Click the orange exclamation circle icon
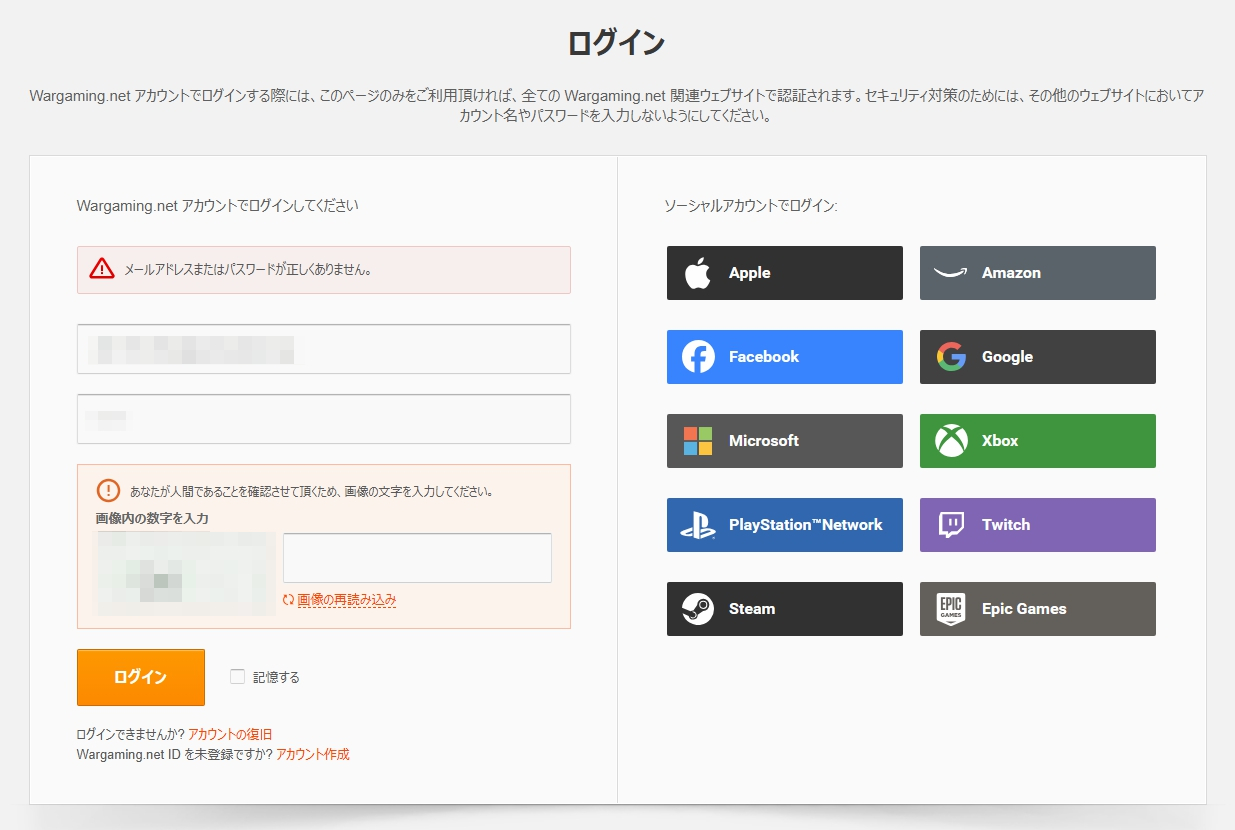The height and width of the screenshot is (830, 1235). coord(108,490)
